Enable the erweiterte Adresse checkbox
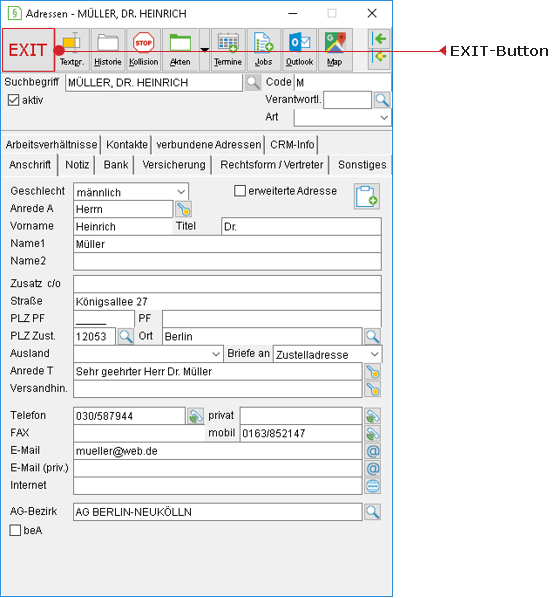Image resolution: width=560 pixels, height=598 pixels. [x=240, y=191]
